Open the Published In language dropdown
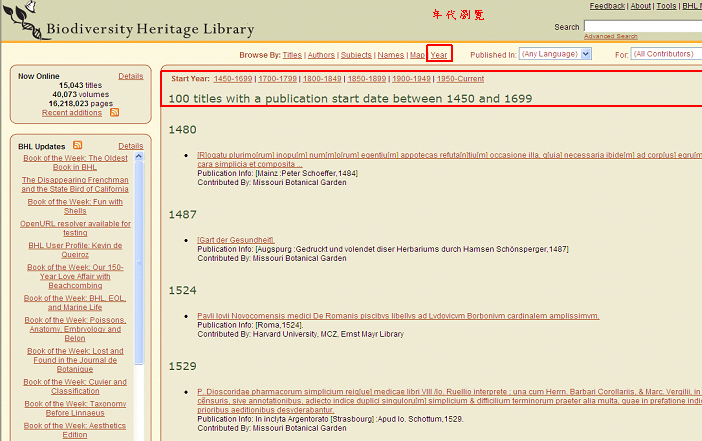702x441 pixels. point(555,54)
